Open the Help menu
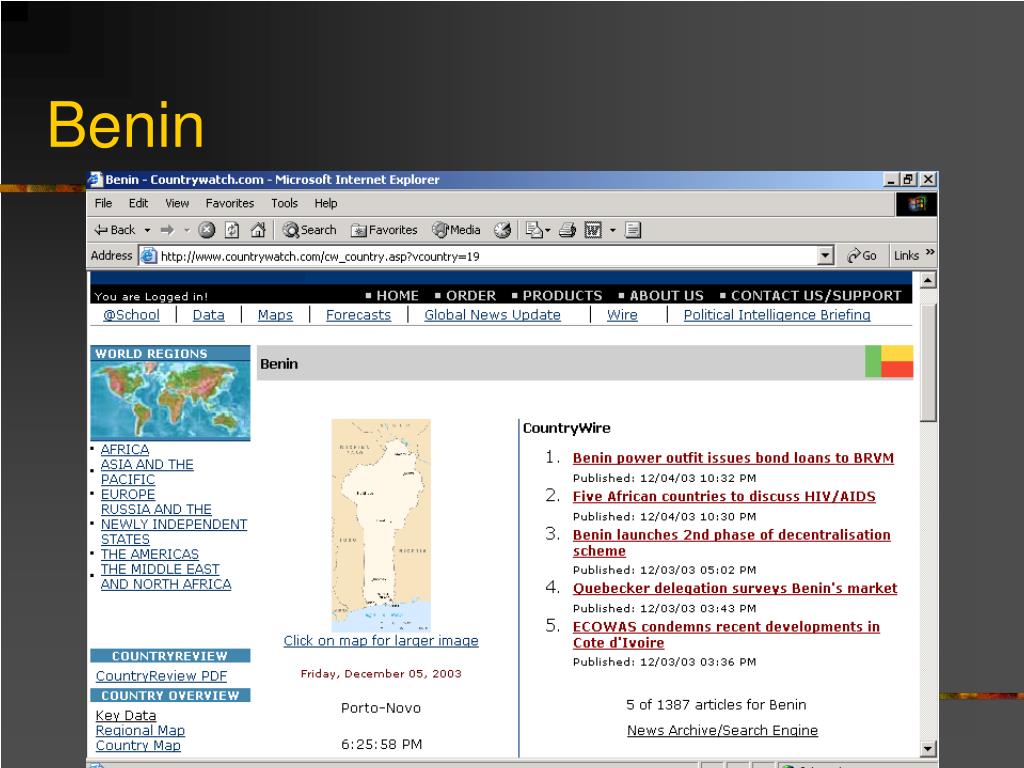 (326, 203)
